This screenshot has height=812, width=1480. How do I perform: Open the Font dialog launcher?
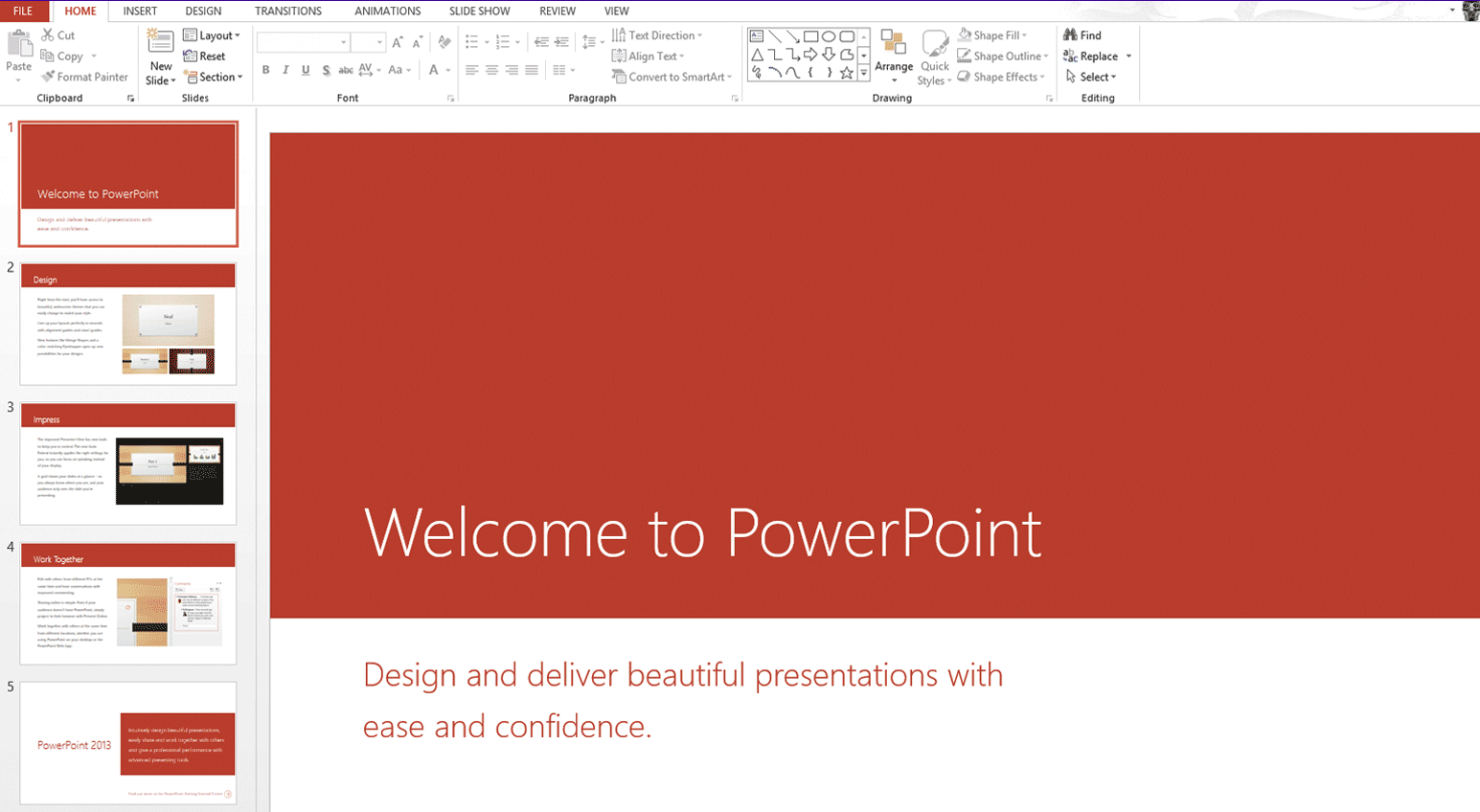451,99
